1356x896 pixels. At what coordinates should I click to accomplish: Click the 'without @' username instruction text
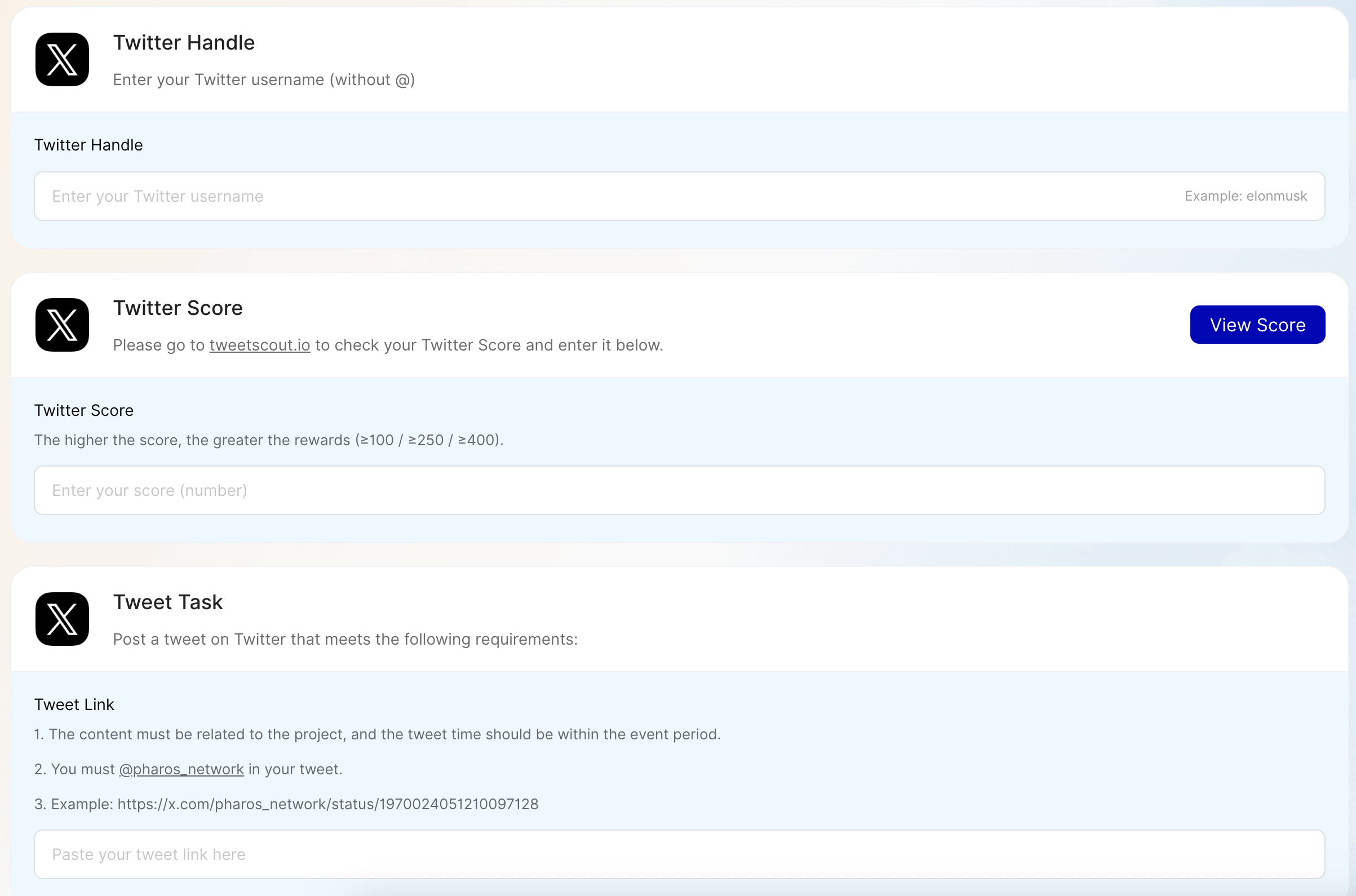pyautogui.click(x=263, y=79)
